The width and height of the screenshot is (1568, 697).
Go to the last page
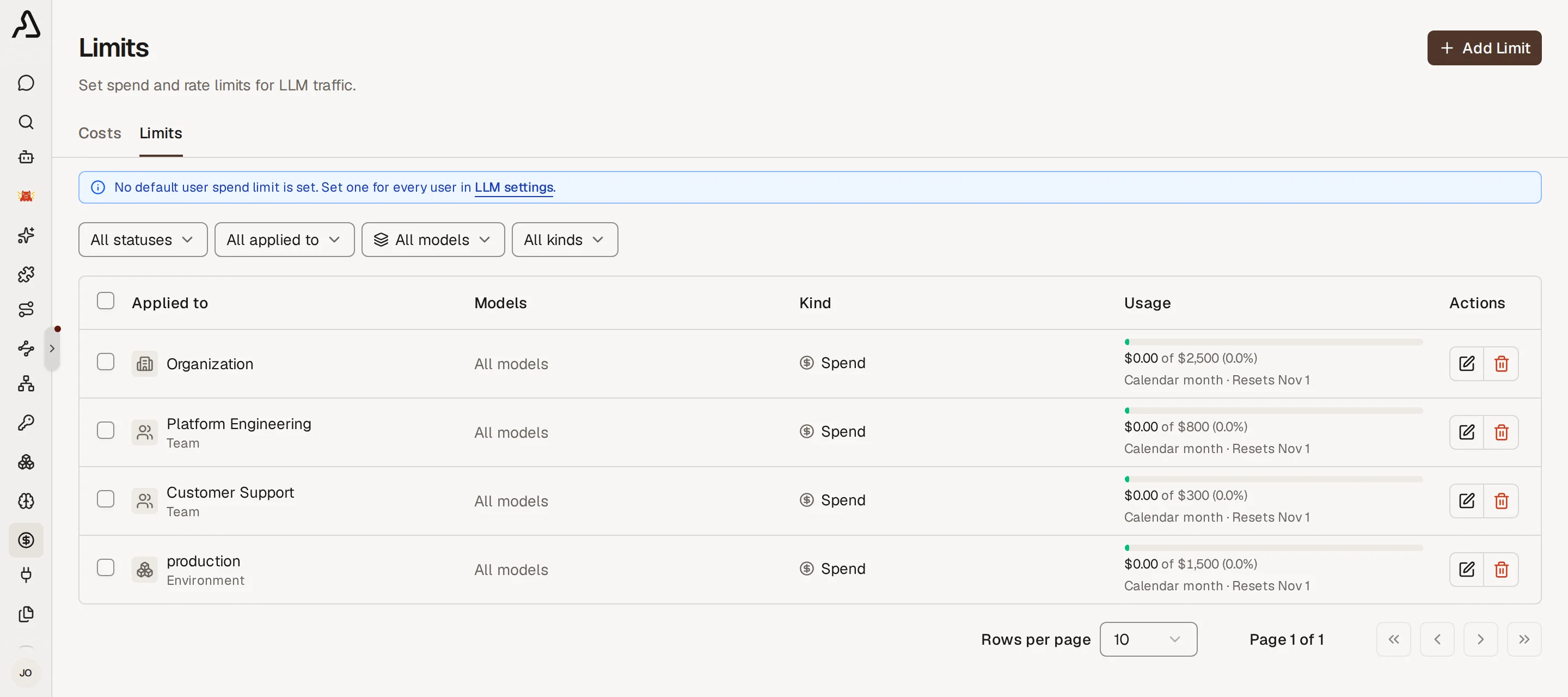[1524, 639]
